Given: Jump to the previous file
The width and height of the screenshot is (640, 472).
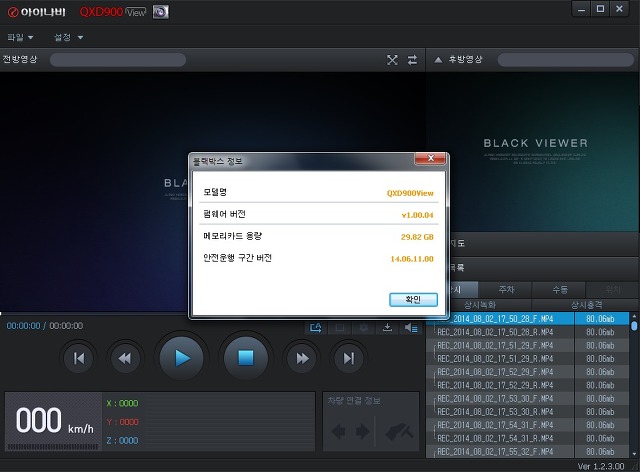Looking at the screenshot, I should point(79,358).
